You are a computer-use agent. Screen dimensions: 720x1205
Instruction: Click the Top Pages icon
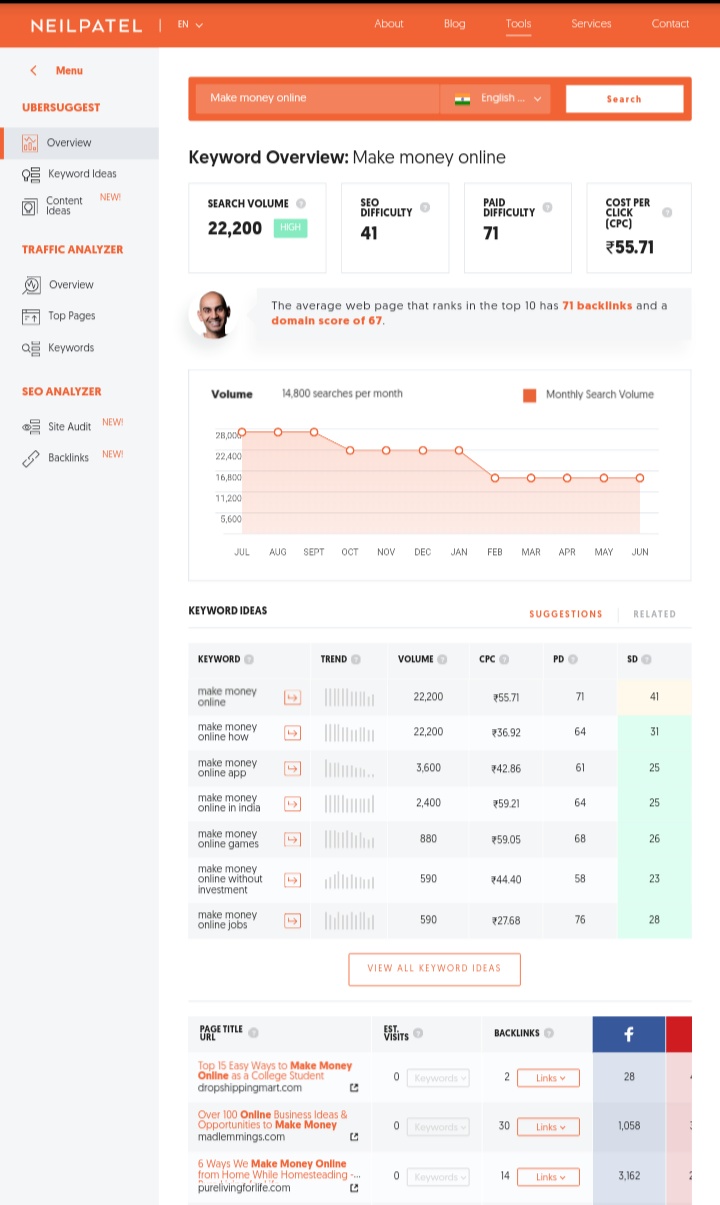tap(30, 316)
